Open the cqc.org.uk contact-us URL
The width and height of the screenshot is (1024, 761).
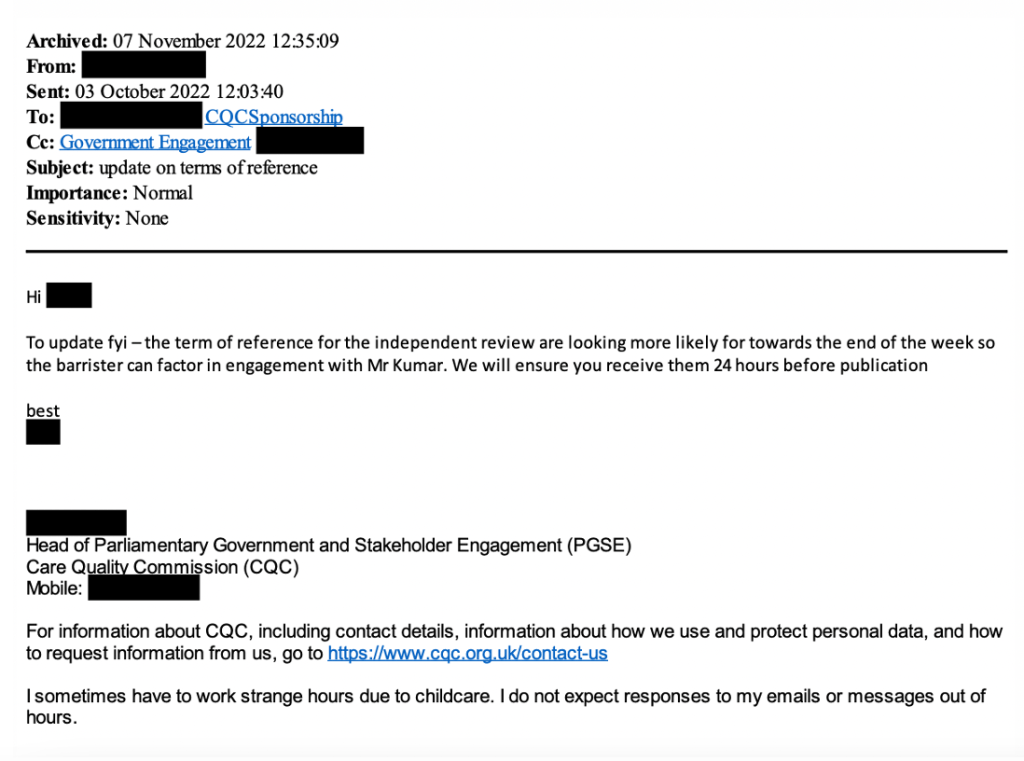pyautogui.click(x=467, y=653)
